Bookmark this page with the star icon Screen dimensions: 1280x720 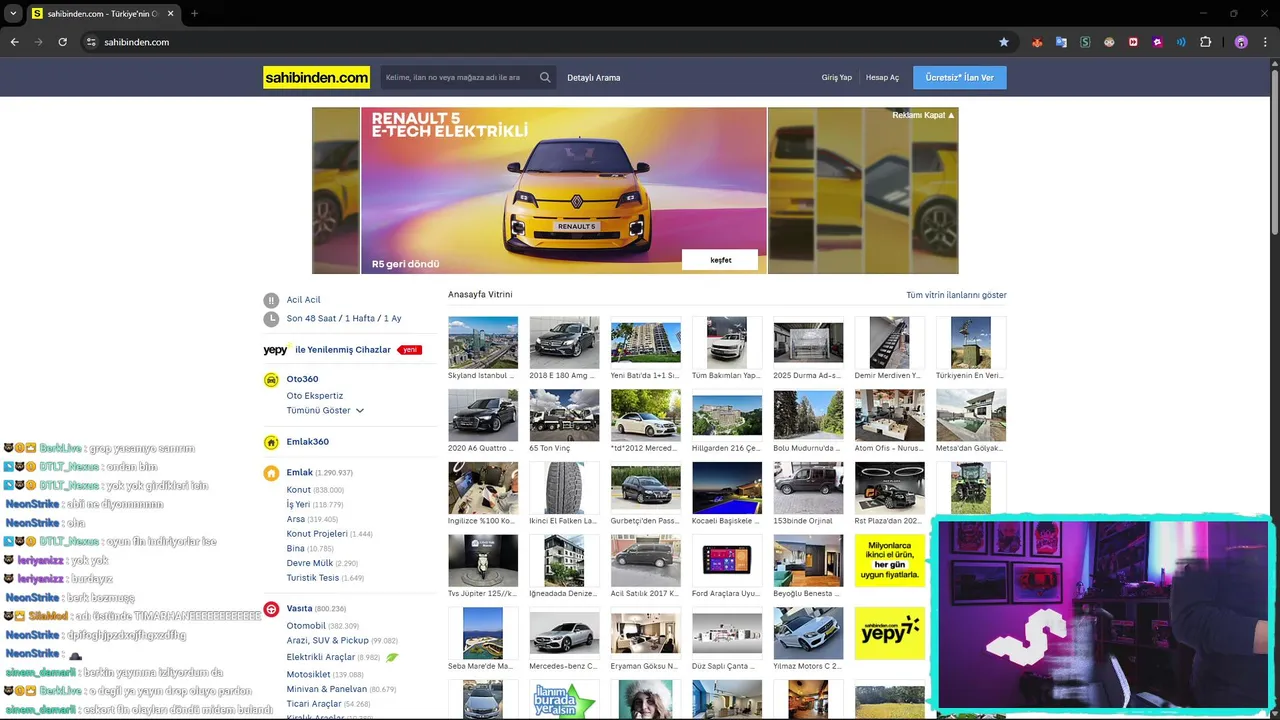click(1004, 42)
